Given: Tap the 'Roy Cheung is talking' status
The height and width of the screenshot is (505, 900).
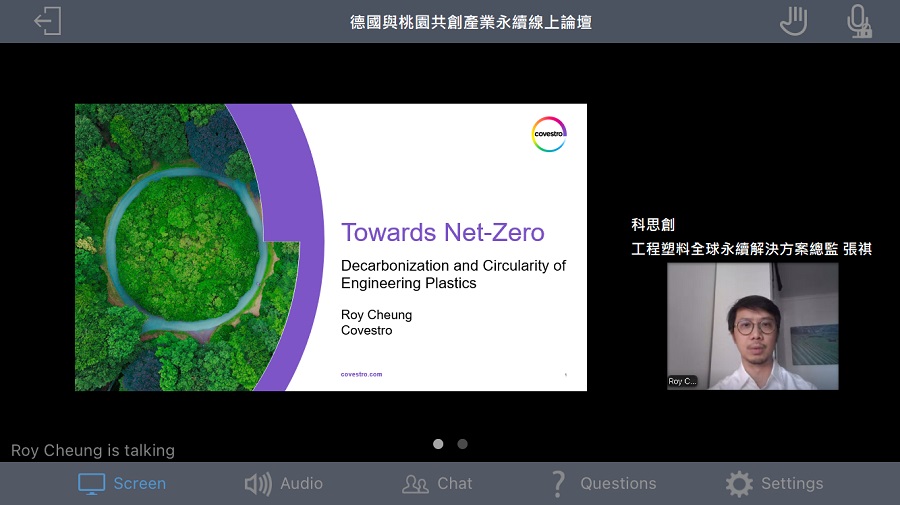Looking at the screenshot, I should 93,450.
